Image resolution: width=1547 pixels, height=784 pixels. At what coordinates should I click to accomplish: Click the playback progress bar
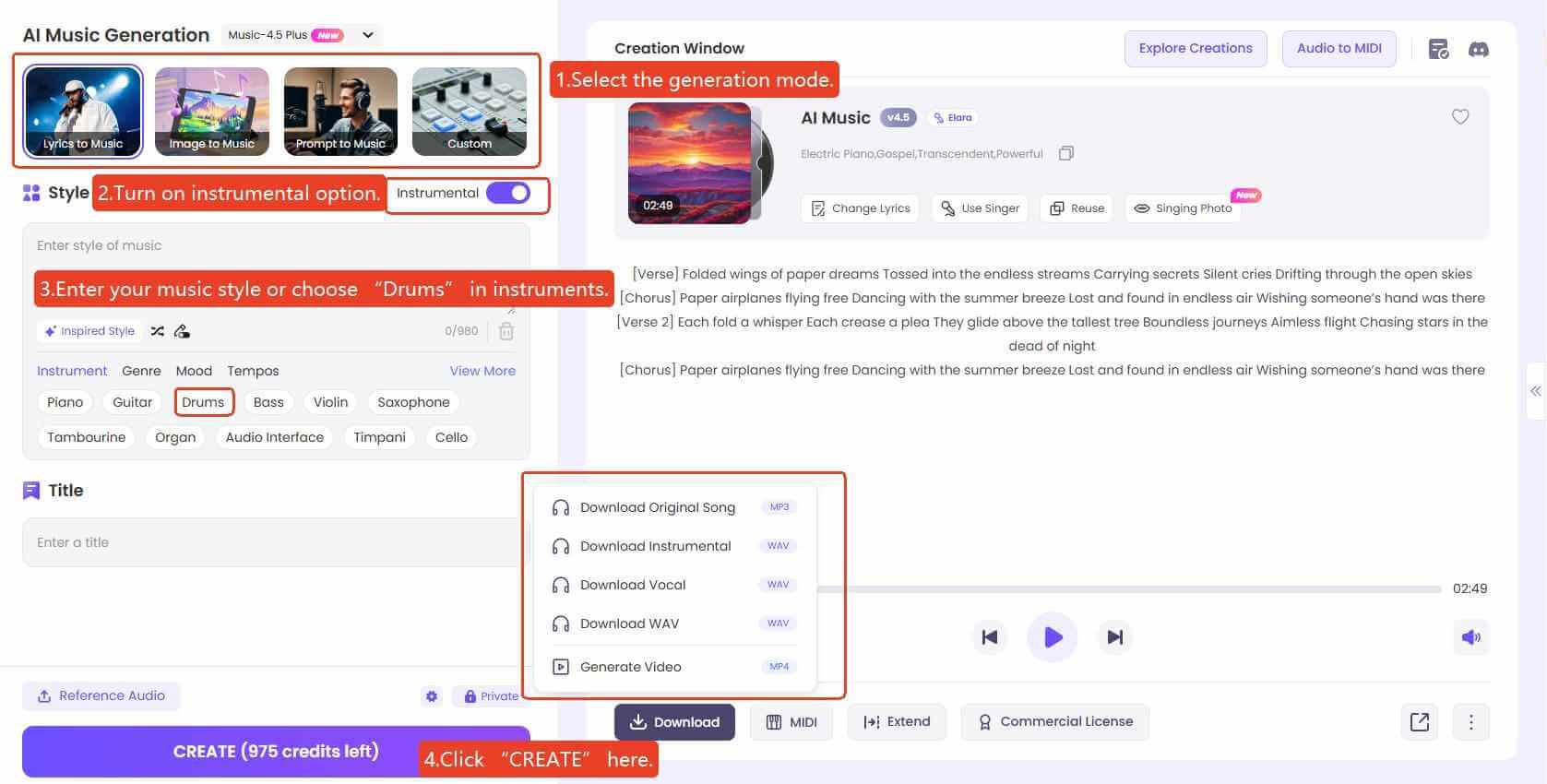coord(1129,588)
